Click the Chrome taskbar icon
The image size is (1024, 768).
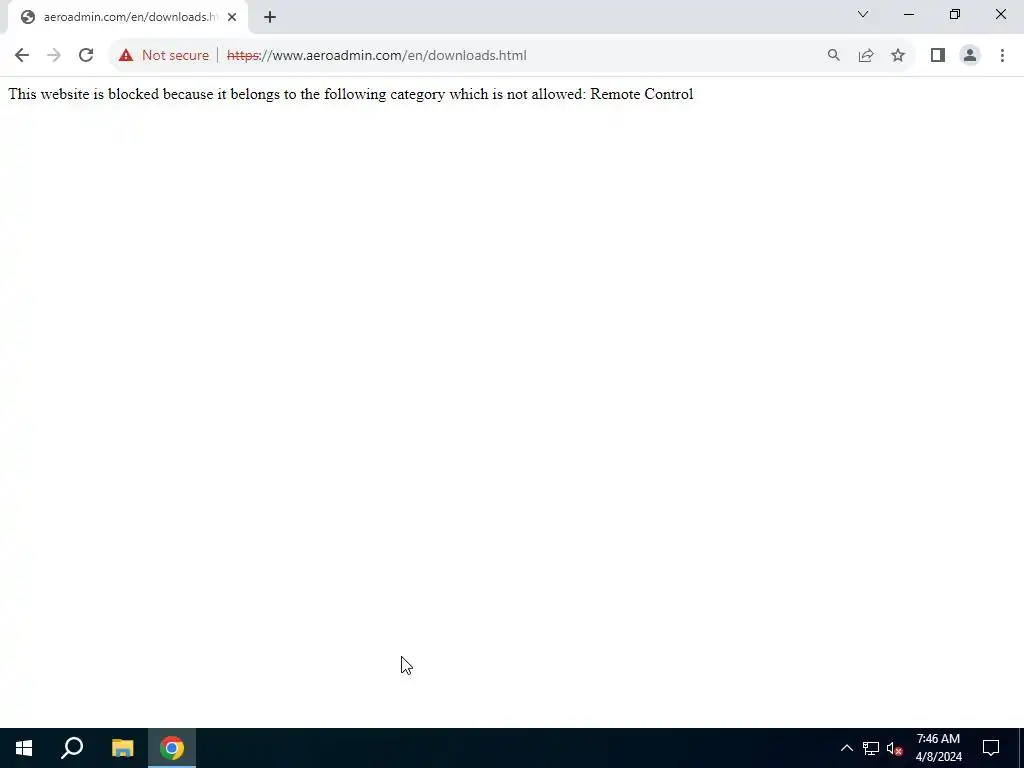172,748
